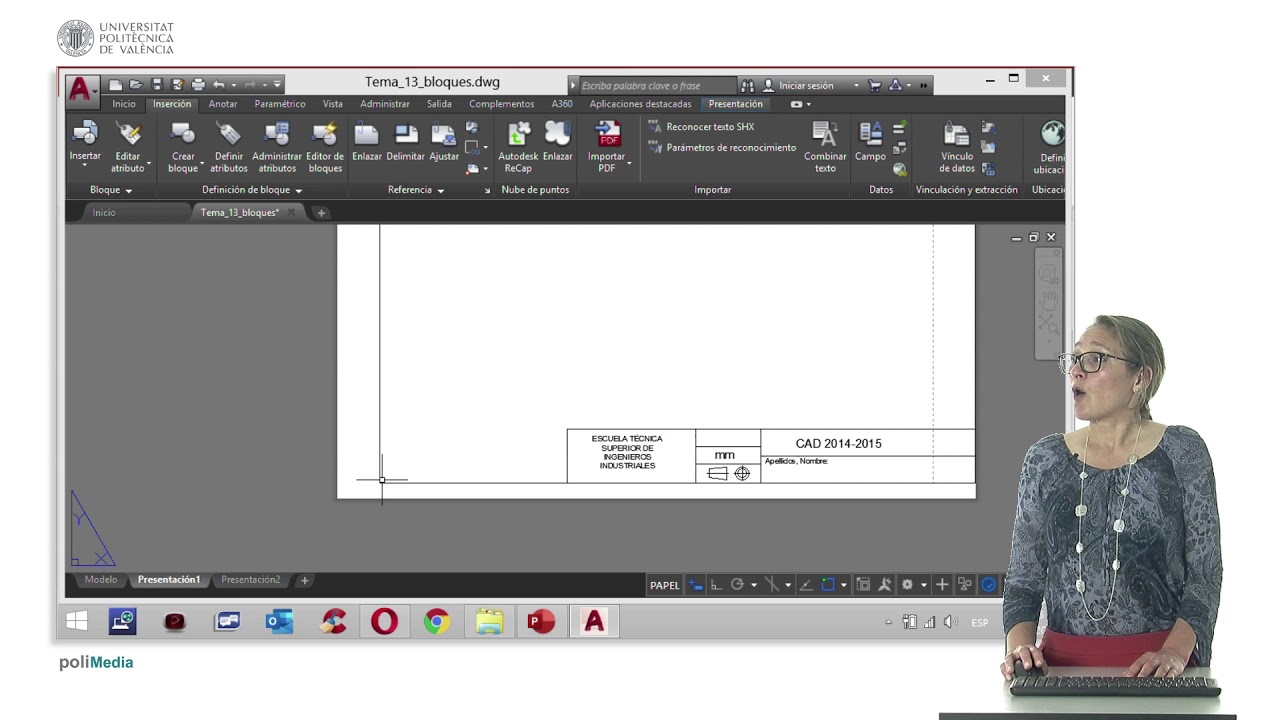Click the Enlazar reference tool
This screenshot has height=720, width=1280.
367,142
